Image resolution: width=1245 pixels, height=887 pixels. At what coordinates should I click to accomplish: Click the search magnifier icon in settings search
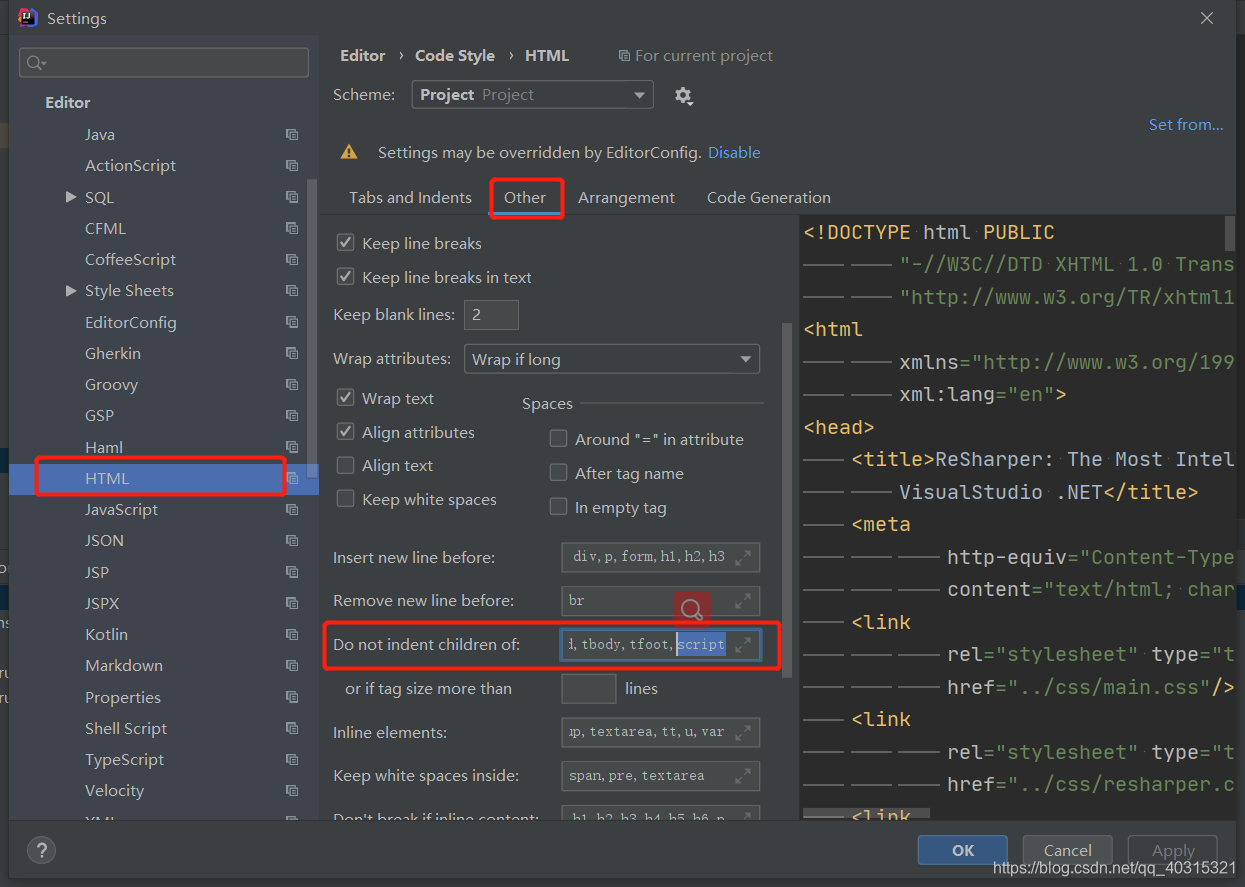(x=36, y=63)
